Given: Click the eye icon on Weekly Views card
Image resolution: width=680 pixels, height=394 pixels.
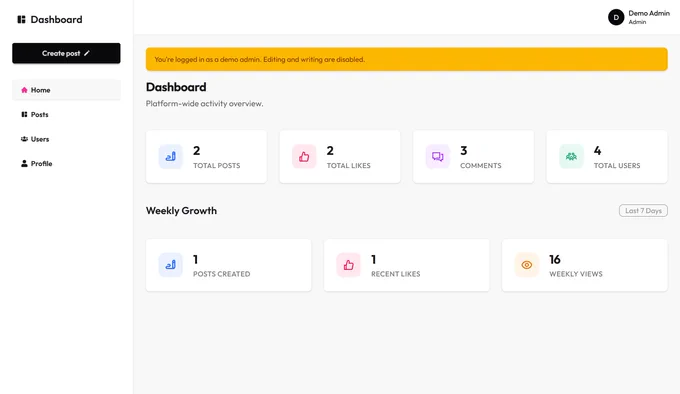Looking at the screenshot, I should [x=526, y=265].
